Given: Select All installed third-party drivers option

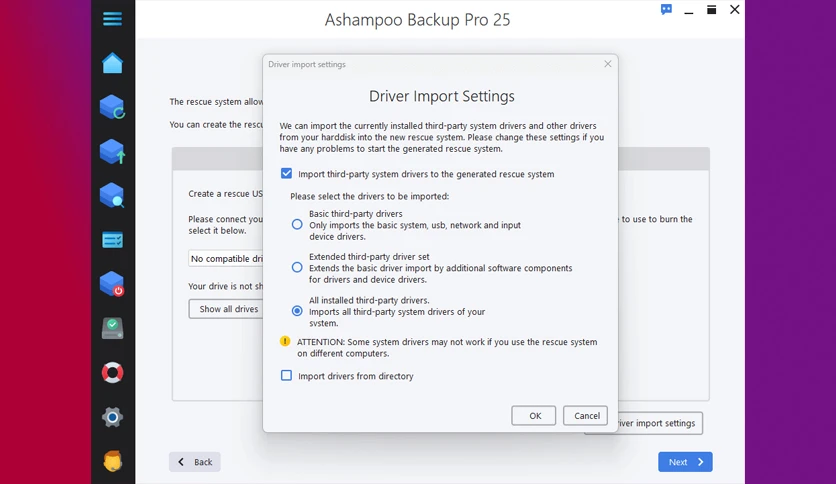Looking at the screenshot, I should (297, 311).
